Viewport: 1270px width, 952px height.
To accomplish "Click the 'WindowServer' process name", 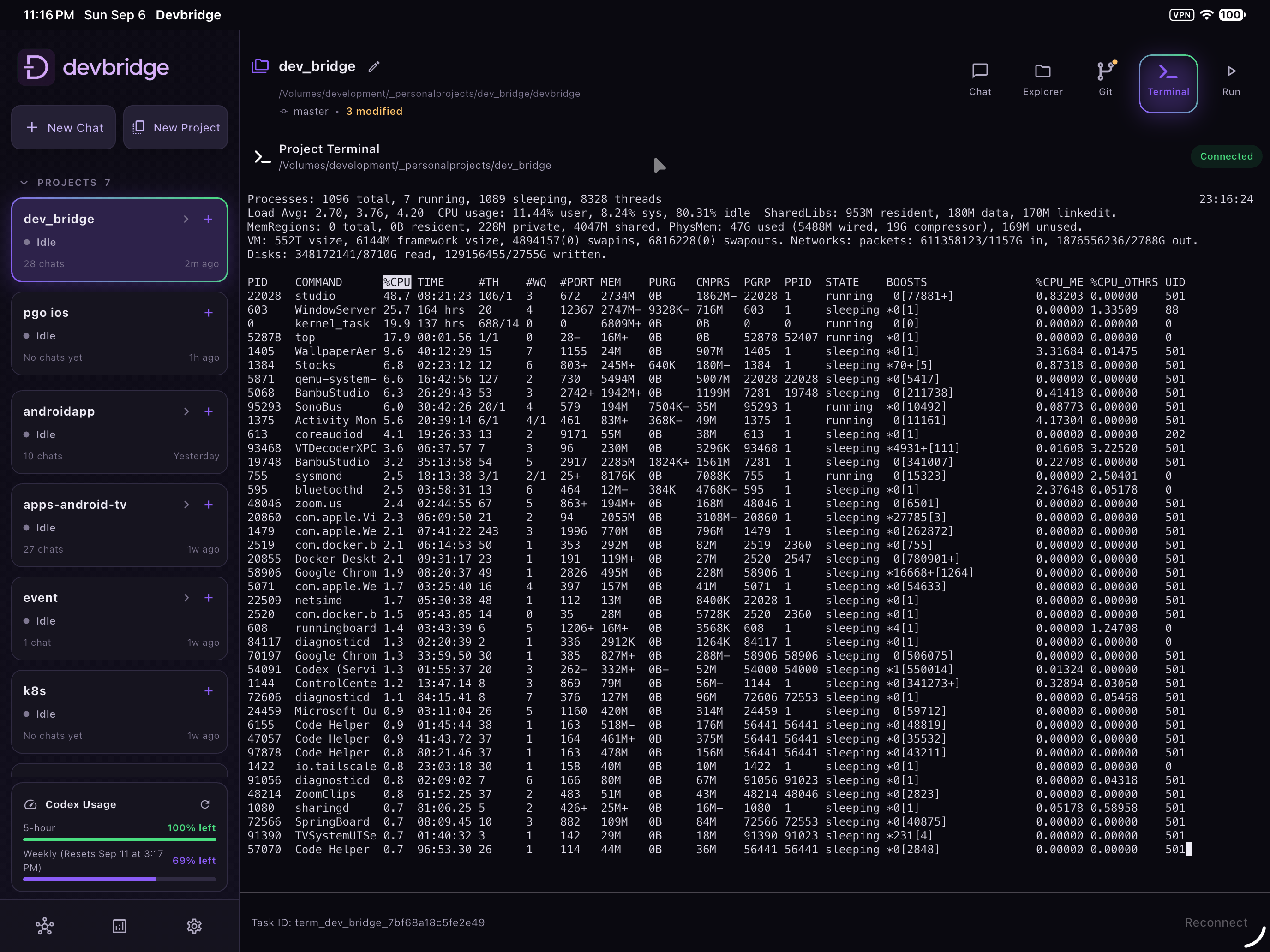I will coord(336,310).
